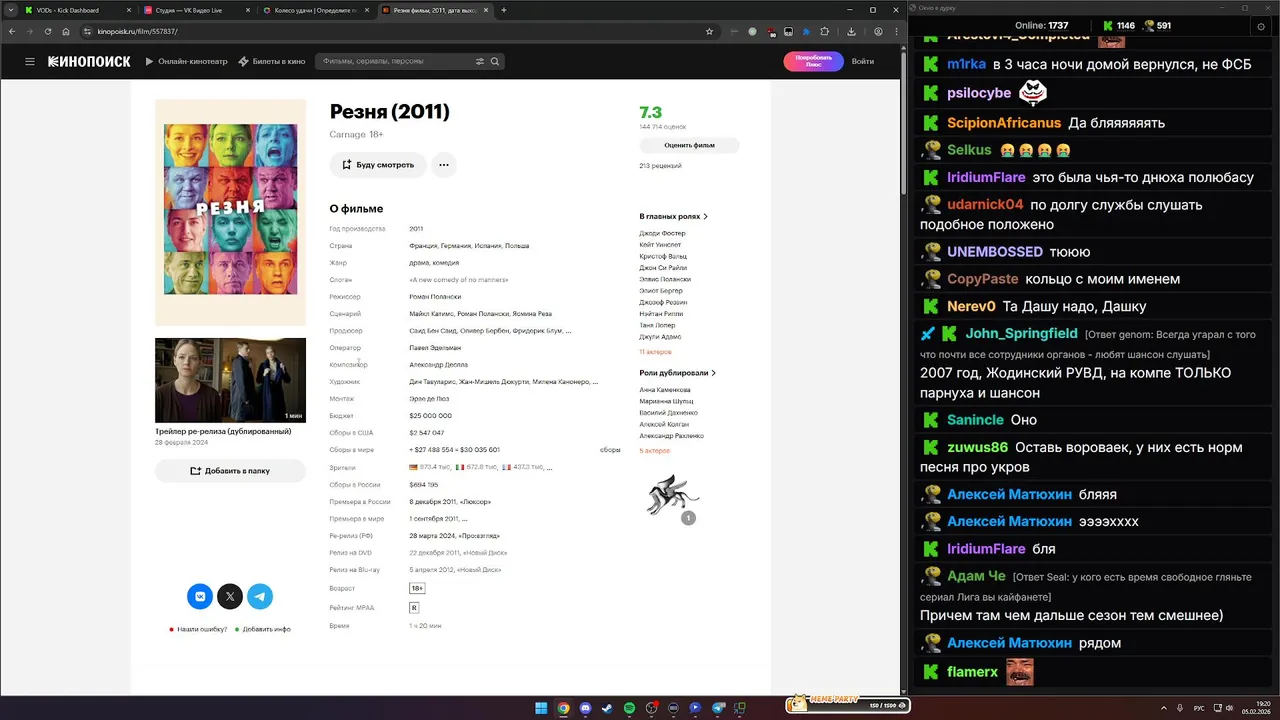The image size is (1280, 720).
Task: Open Steam from the taskbar
Action: pyautogui.click(x=607, y=708)
